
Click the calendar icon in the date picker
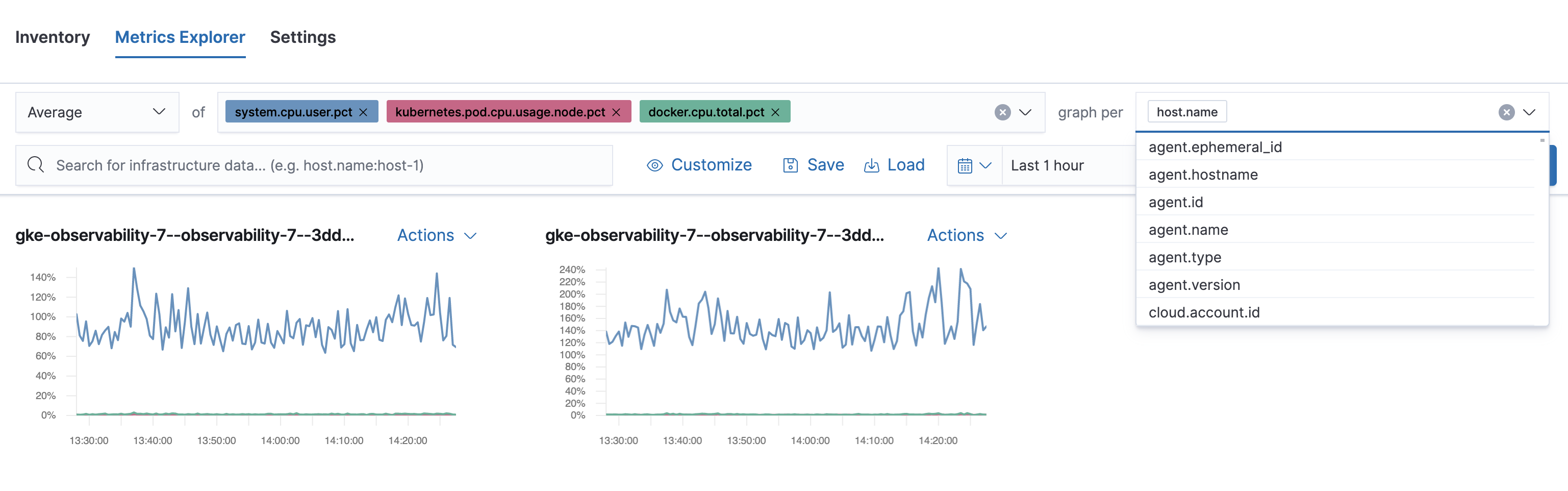968,164
